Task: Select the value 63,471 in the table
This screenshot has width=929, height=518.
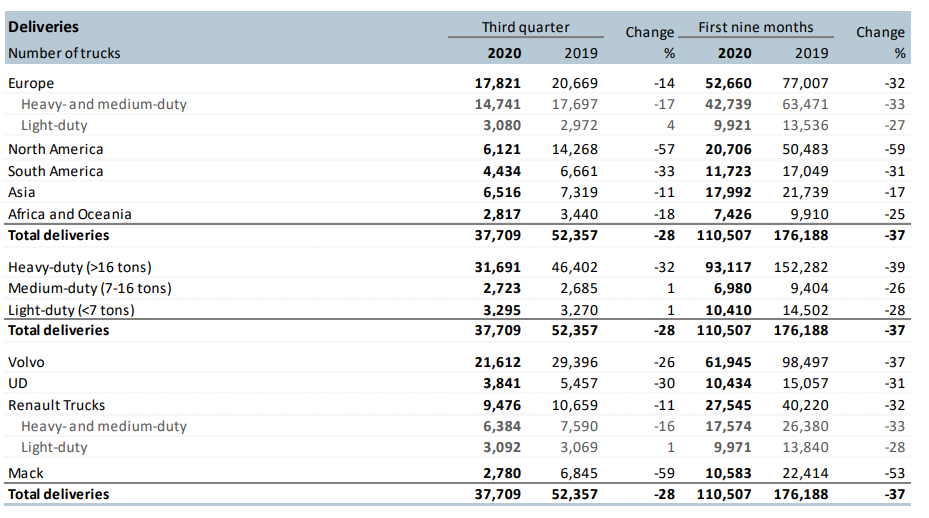Action: click(x=805, y=104)
